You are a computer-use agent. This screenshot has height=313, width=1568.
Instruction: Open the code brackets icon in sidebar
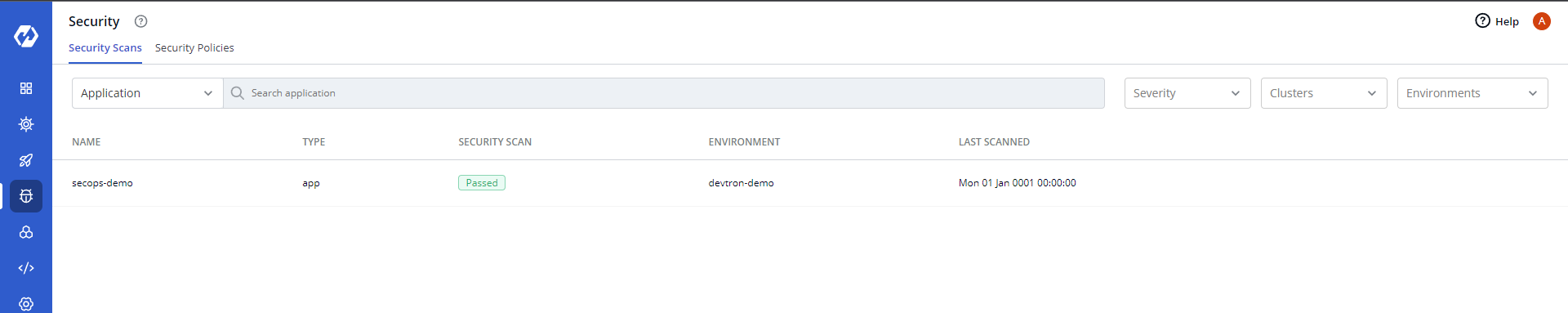pyautogui.click(x=26, y=268)
